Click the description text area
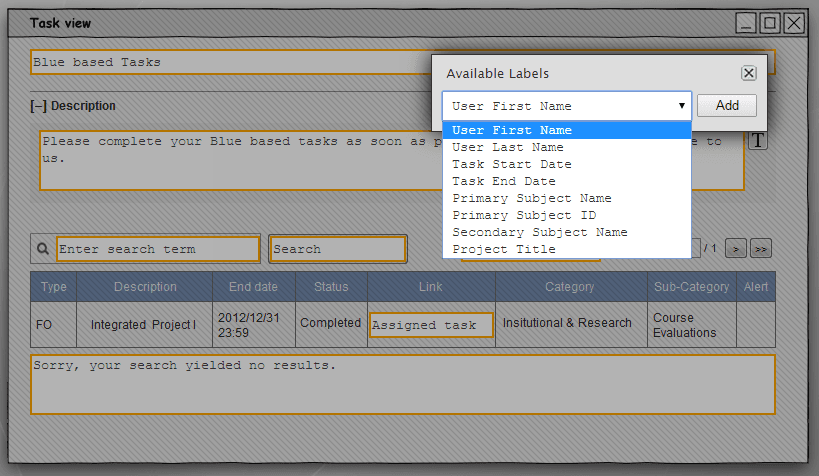 point(241,160)
